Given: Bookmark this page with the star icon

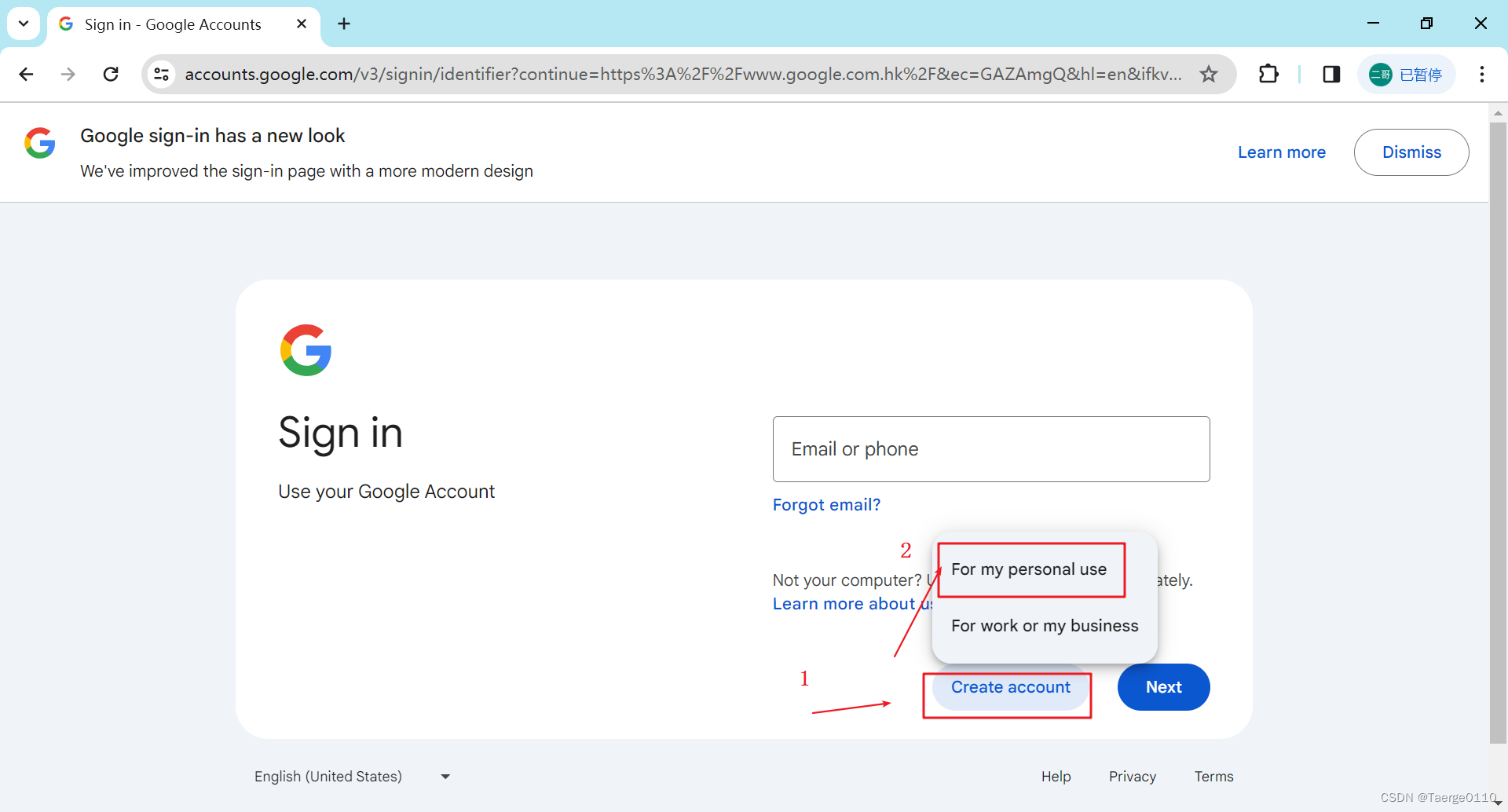Looking at the screenshot, I should tap(1209, 74).
